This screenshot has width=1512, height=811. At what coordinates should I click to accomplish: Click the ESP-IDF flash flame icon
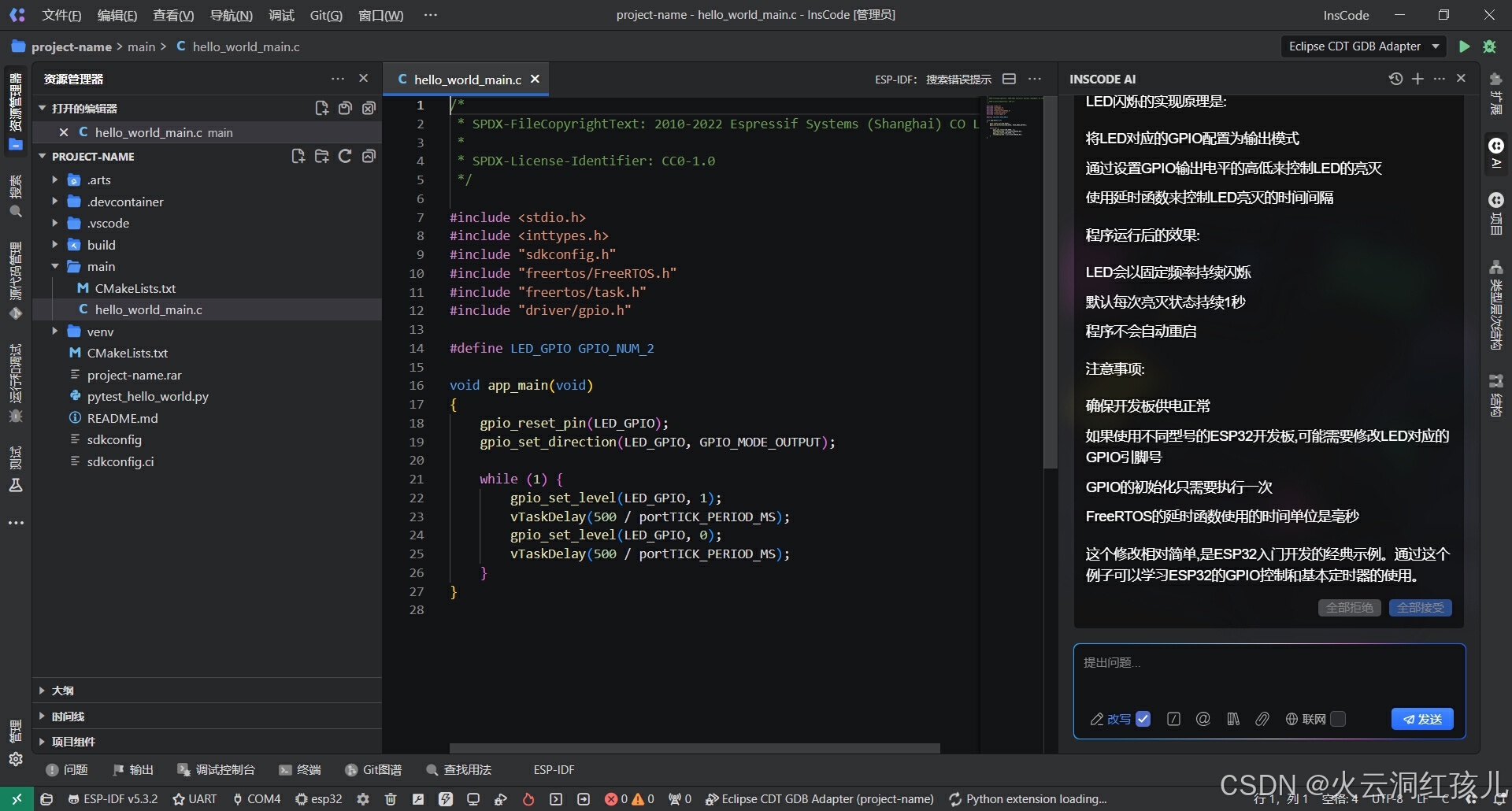tap(528, 799)
